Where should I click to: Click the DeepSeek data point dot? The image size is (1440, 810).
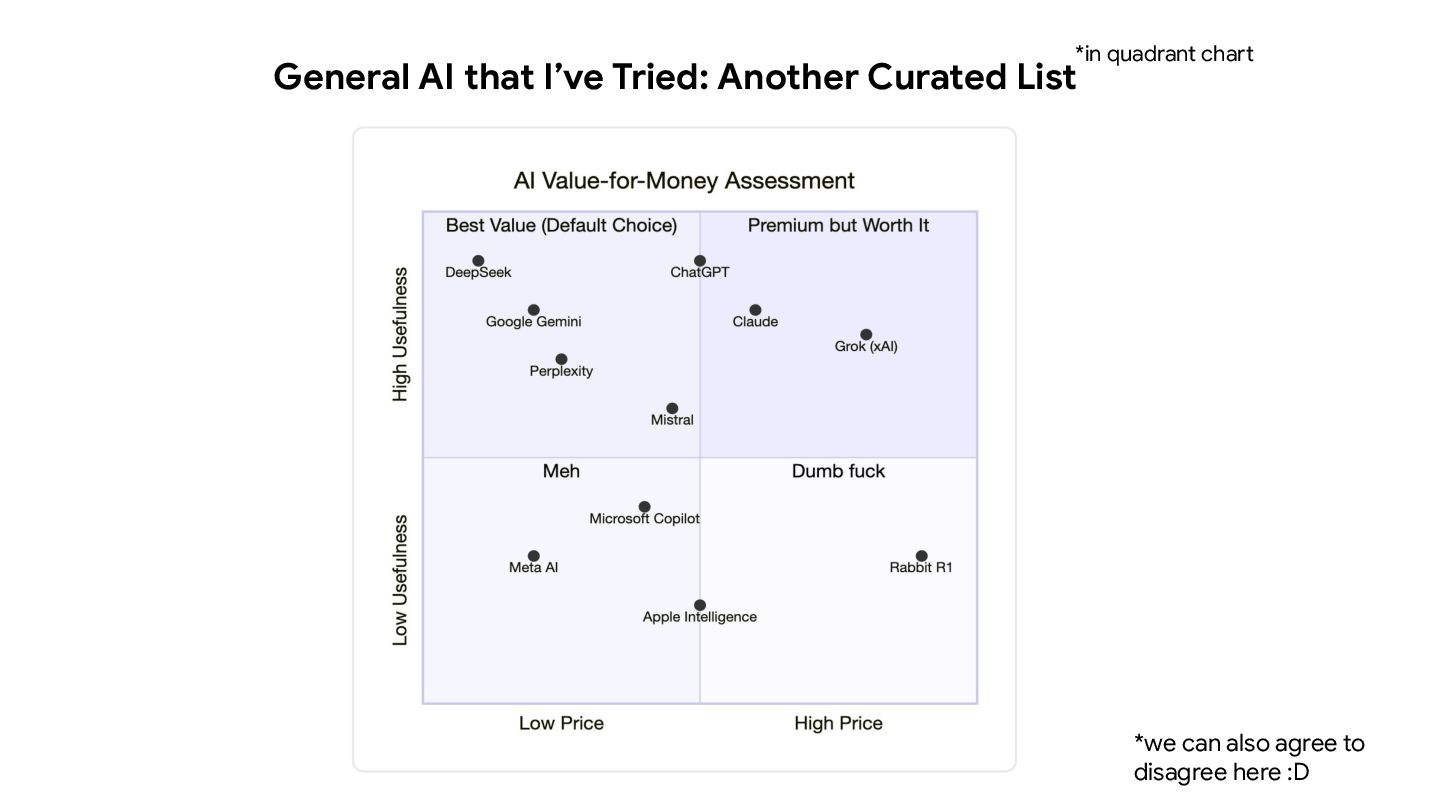click(478, 261)
